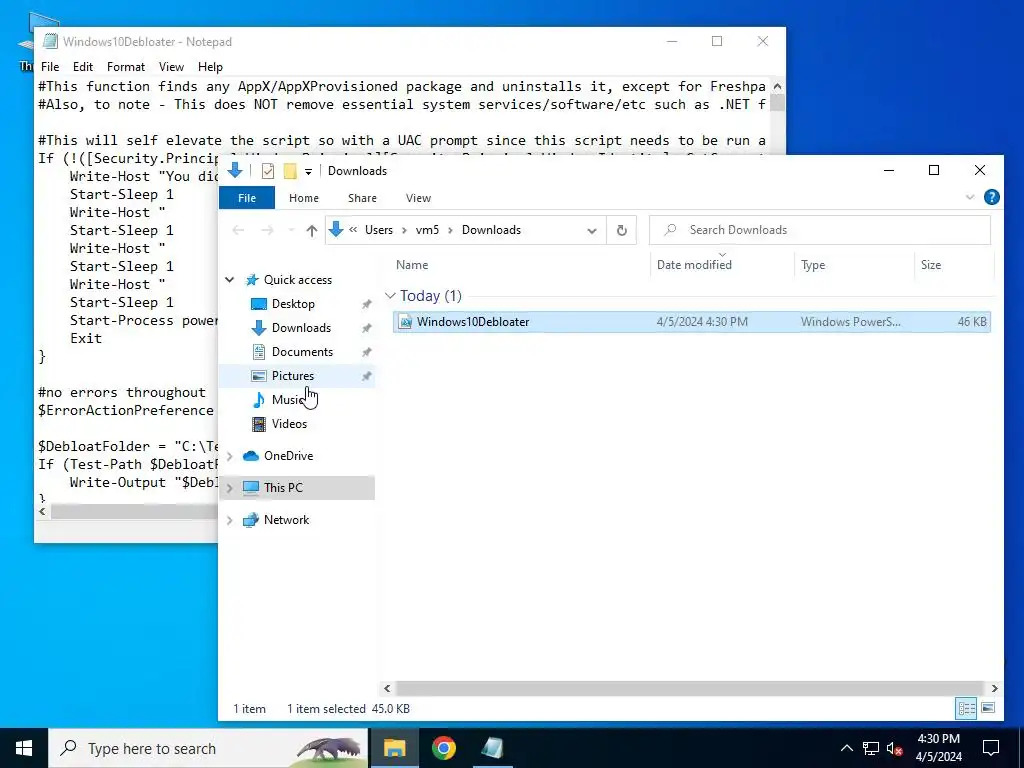This screenshot has height=768, width=1024.
Task: Collapse Quick access tree node
Action: coord(230,280)
